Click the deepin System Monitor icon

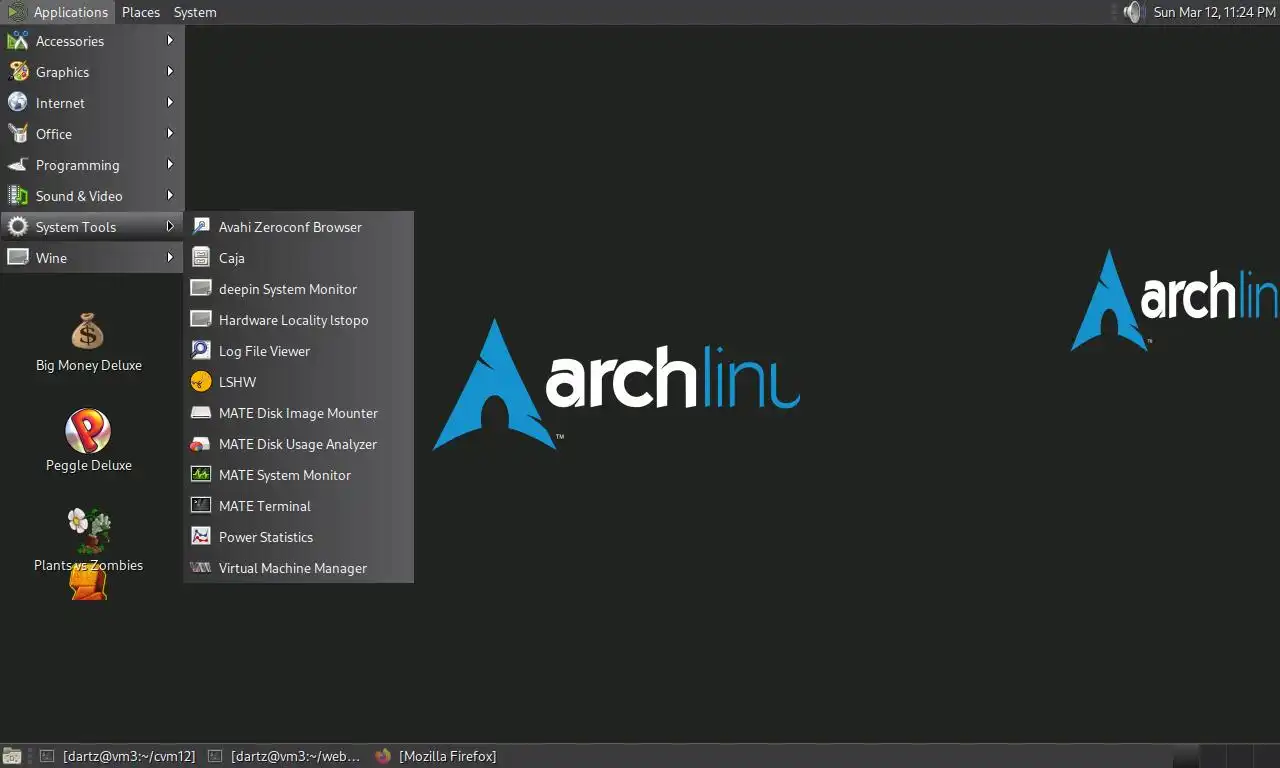[x=201, y=289]
